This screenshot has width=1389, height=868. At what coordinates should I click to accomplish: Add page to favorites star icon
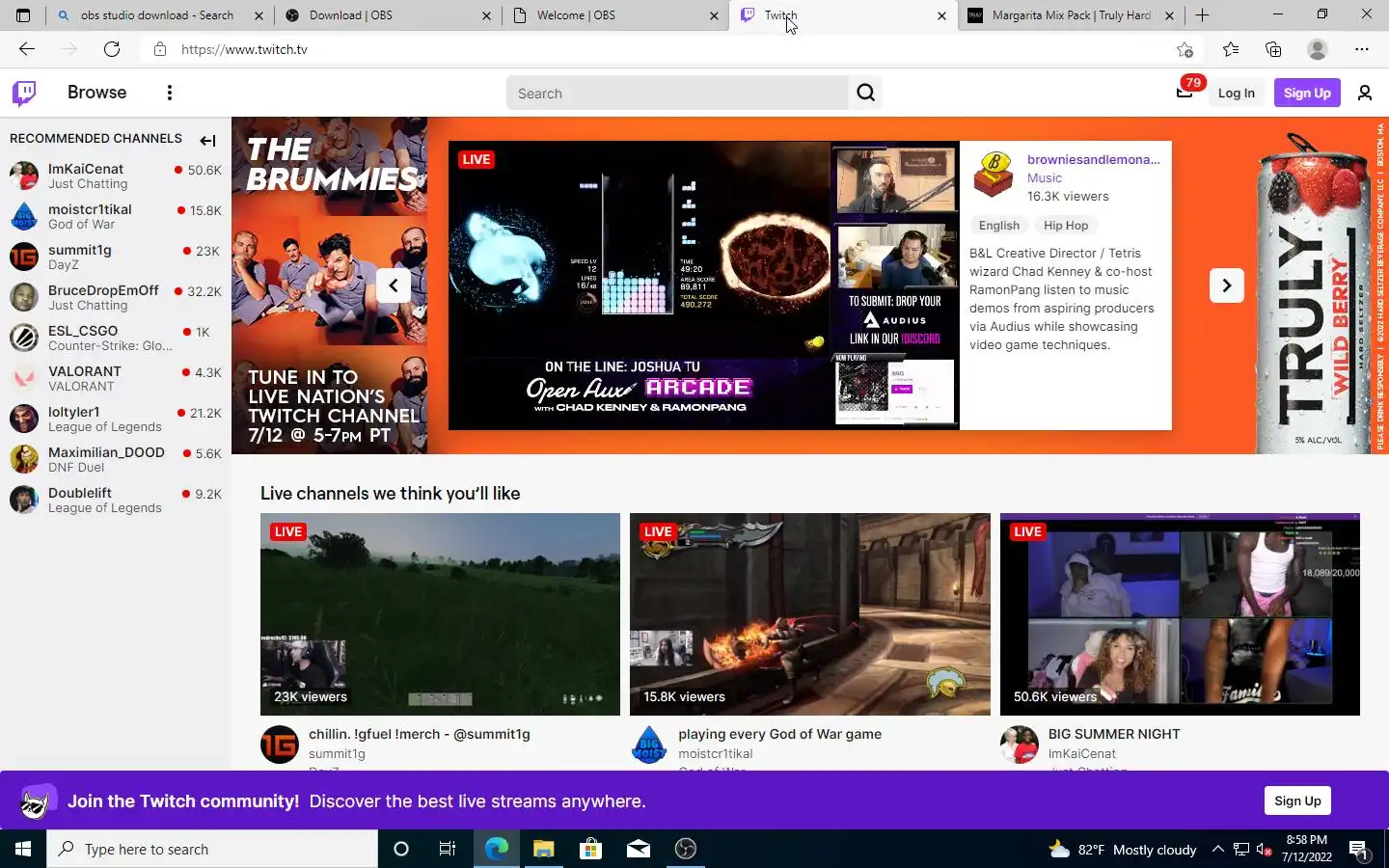pos(1185,49)
